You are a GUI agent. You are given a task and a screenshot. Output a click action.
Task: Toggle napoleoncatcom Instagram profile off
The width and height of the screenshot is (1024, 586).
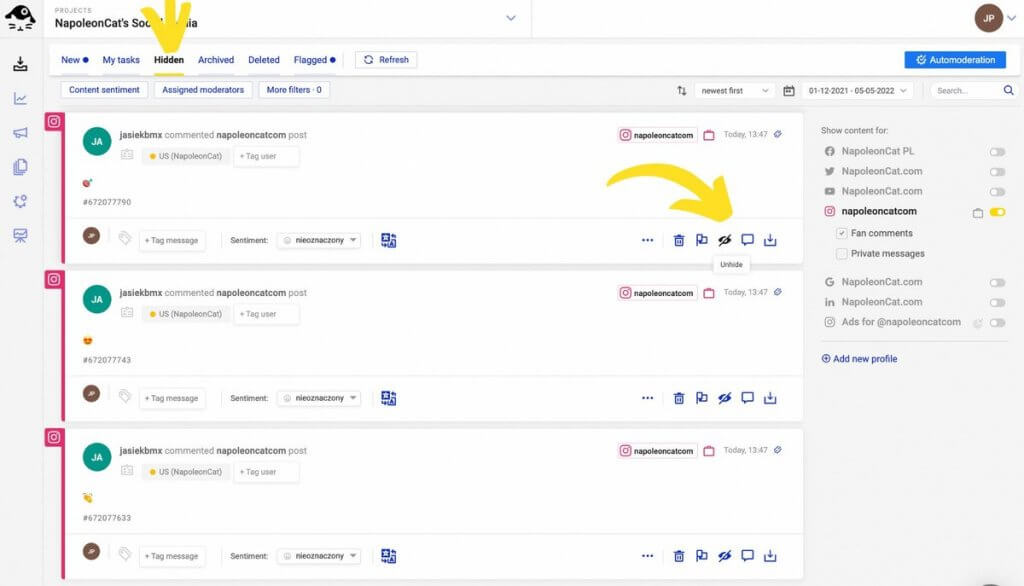click(997, 212)
